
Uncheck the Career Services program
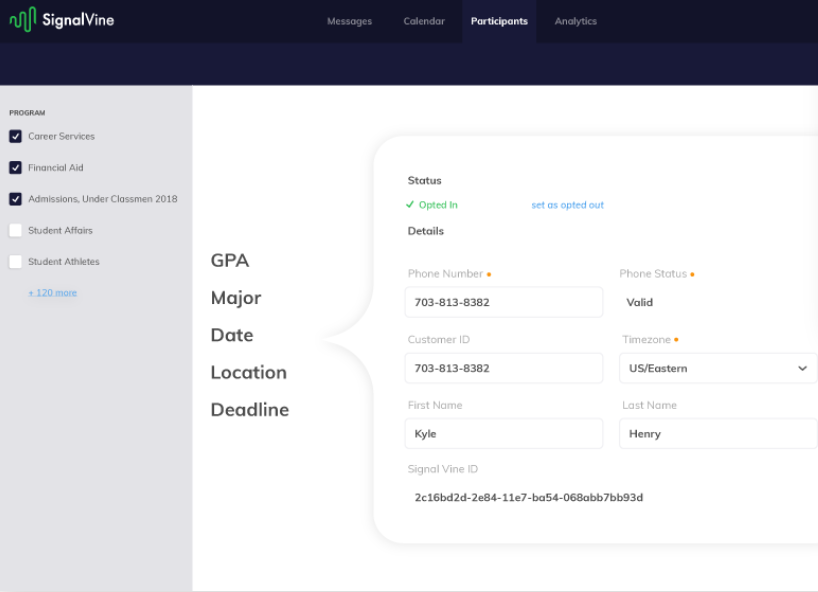click(x=14, y=136)
